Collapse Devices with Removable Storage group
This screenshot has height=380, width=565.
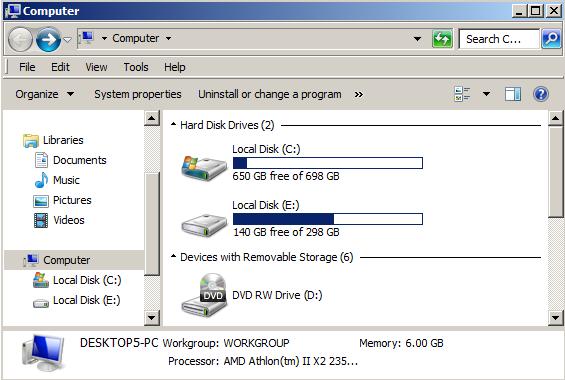tap(173, 256)
